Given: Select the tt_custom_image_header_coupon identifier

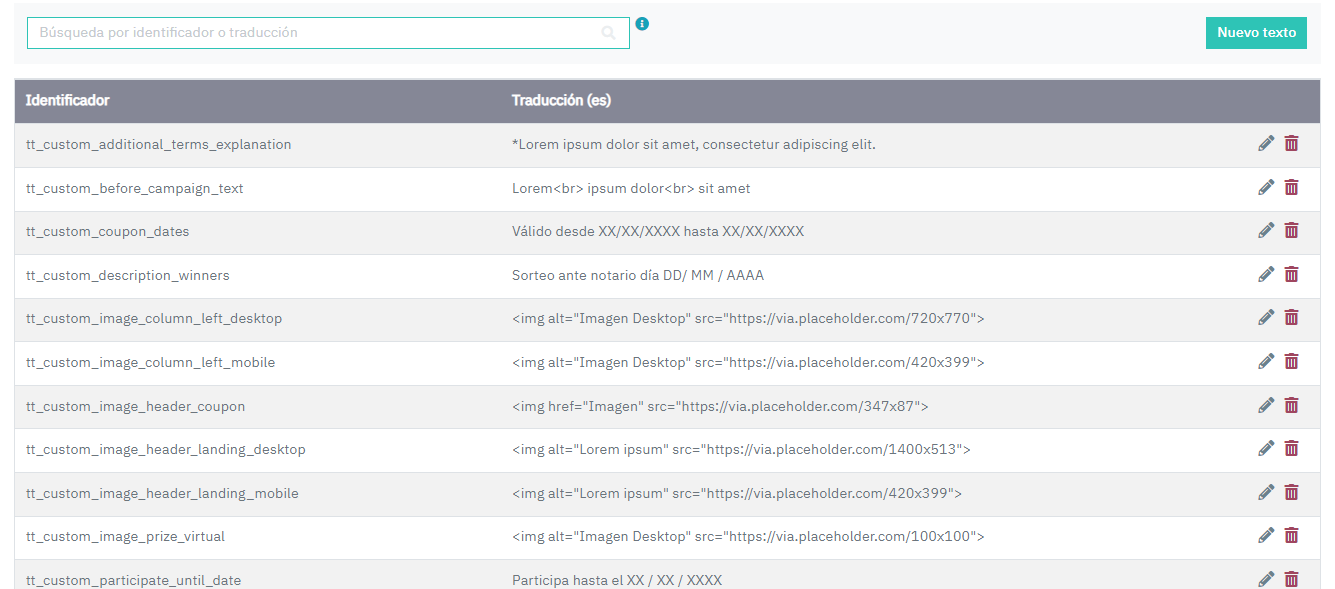Looking at the screenshot, I should (136, 407).
